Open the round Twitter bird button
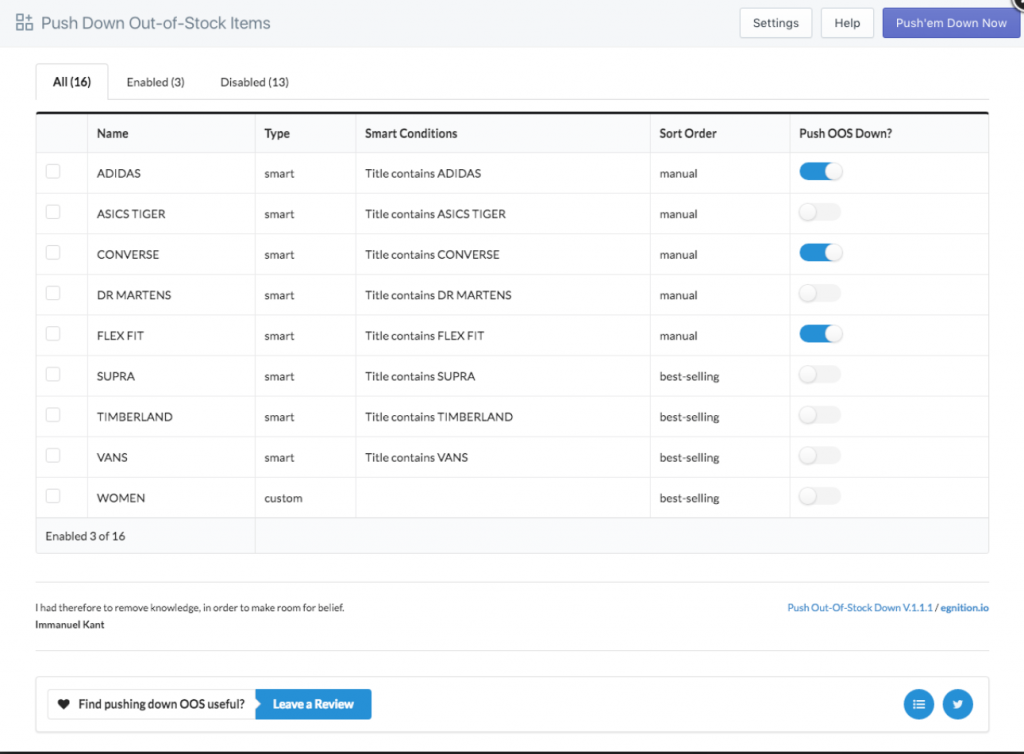The height and width of the screenshot is (754, 1024). click(x=957, y=704)
